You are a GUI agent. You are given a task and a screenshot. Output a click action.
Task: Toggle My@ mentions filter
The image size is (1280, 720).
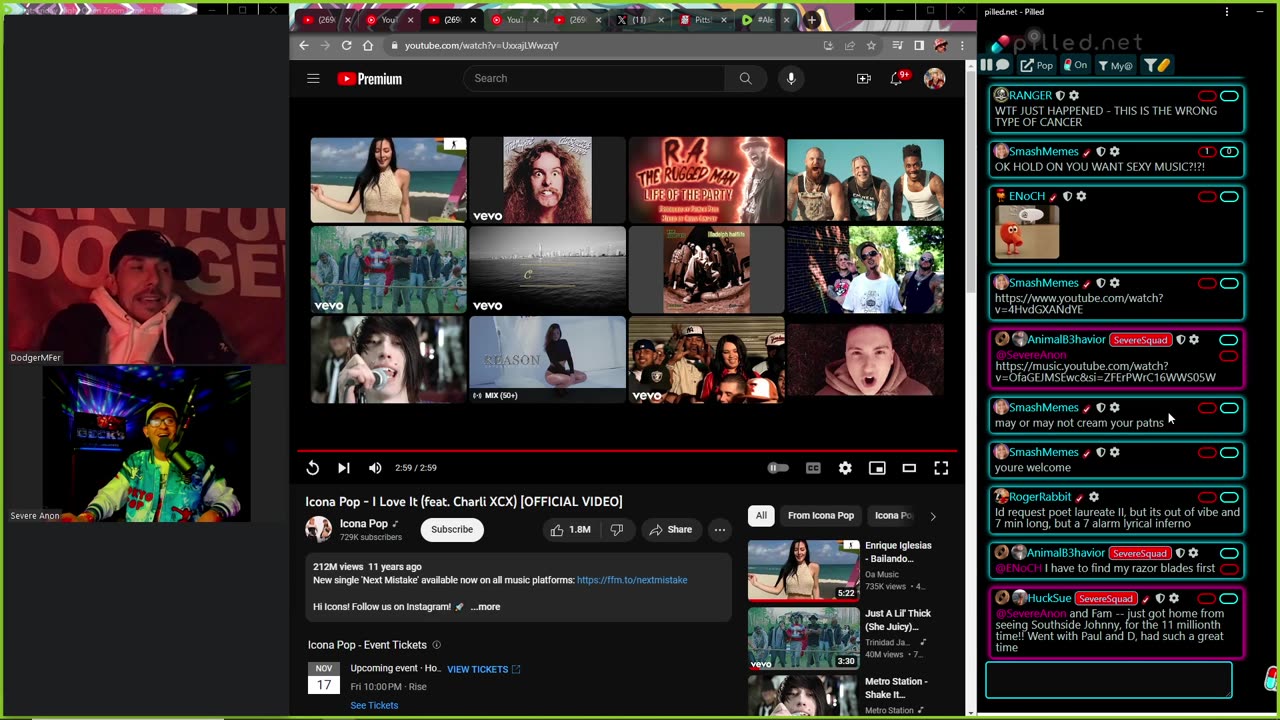click(x=1115, y=65)
